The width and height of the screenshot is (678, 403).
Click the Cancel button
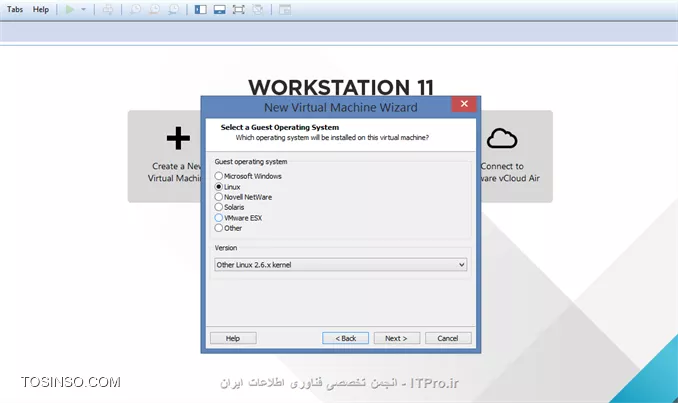point(448,338)
